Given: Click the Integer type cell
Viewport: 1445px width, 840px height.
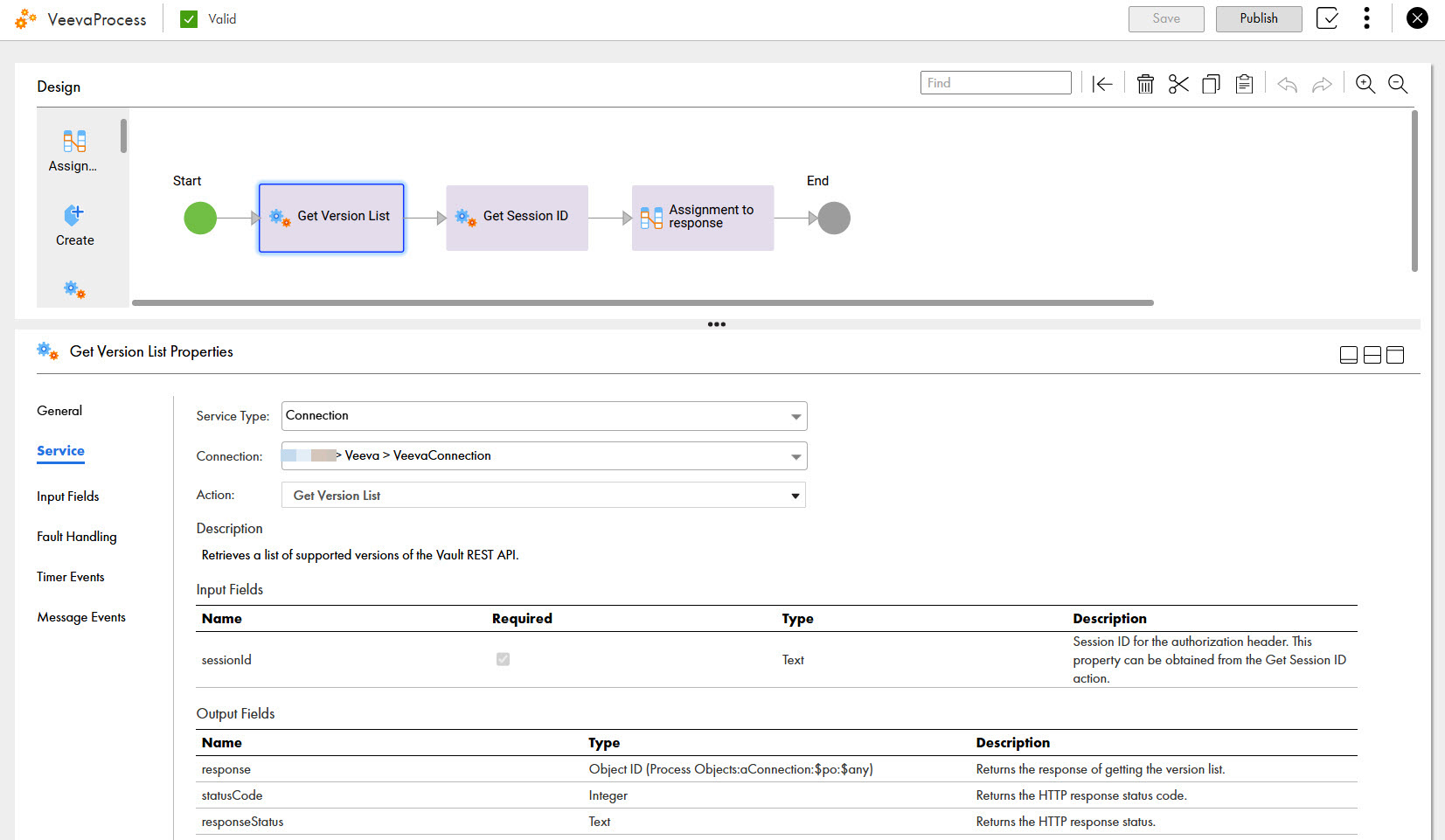Looking at the screenshot, I should point(608,795).
